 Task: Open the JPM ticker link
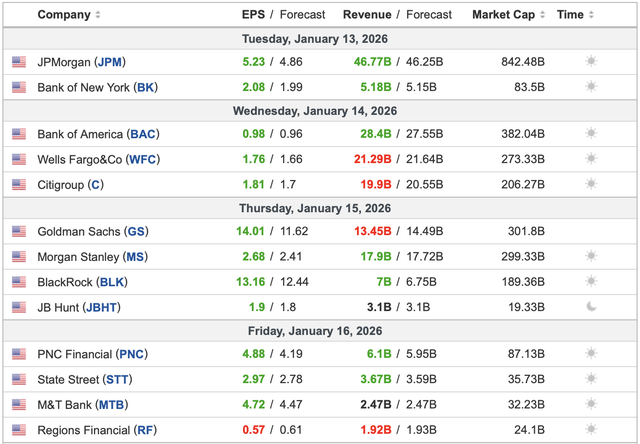[x=110, y=62]
